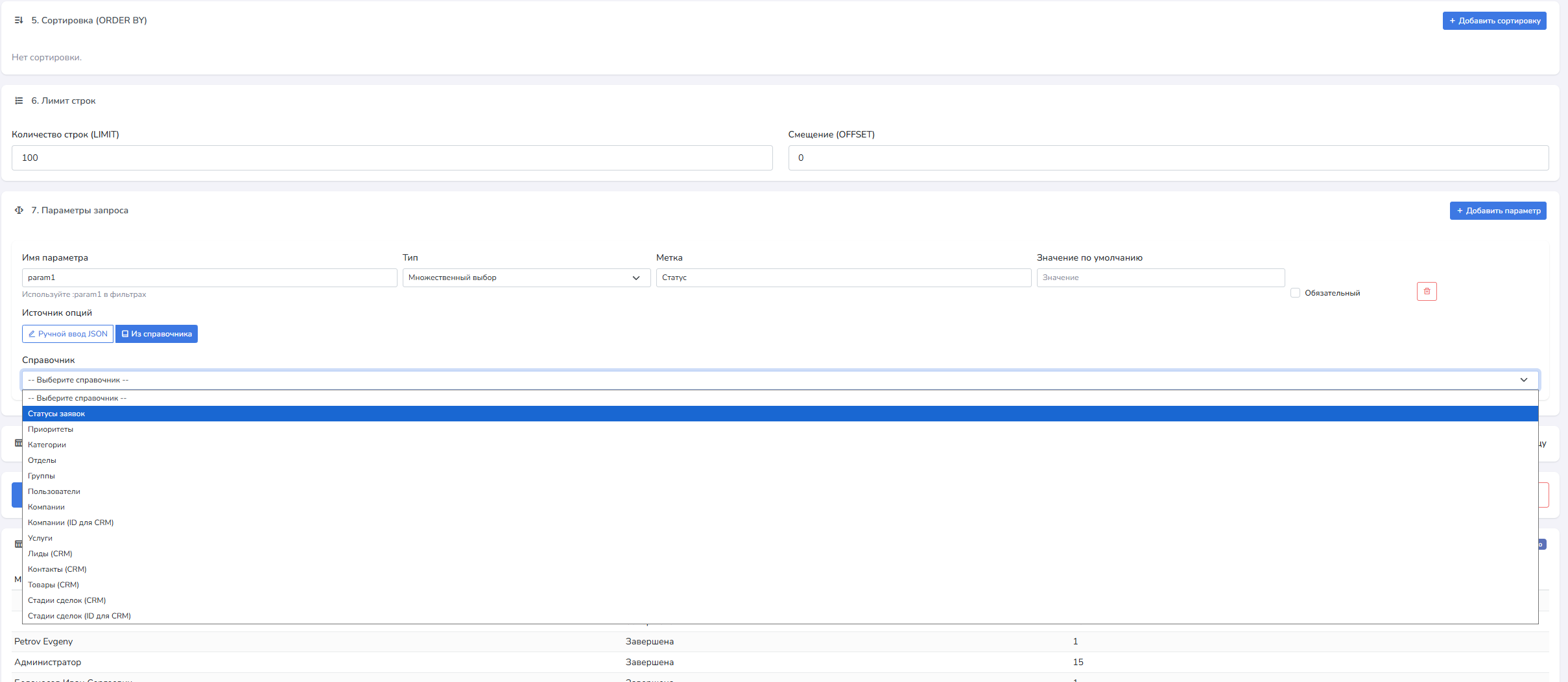This screenshot has height=682, width=1568.
Task: Select Статусы заявок from the dropdown list
Action: tap(56, 414)
